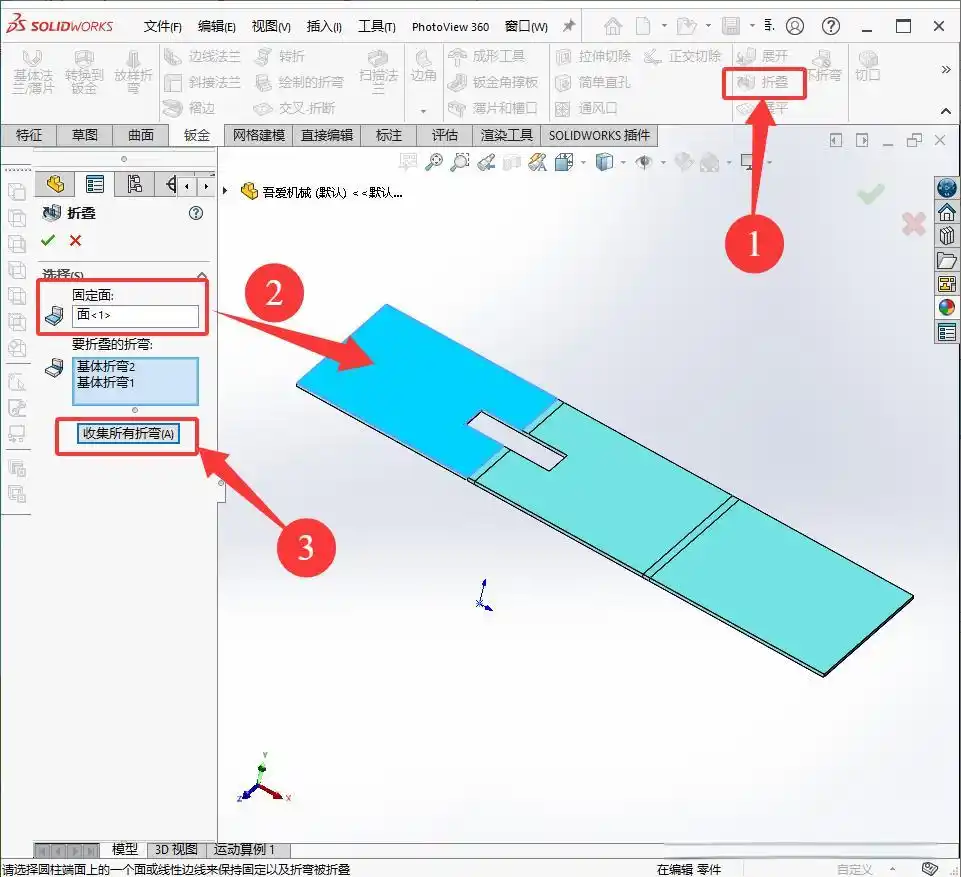Click the 展开 (Unfold) ribbon command

tap(762, 56)
